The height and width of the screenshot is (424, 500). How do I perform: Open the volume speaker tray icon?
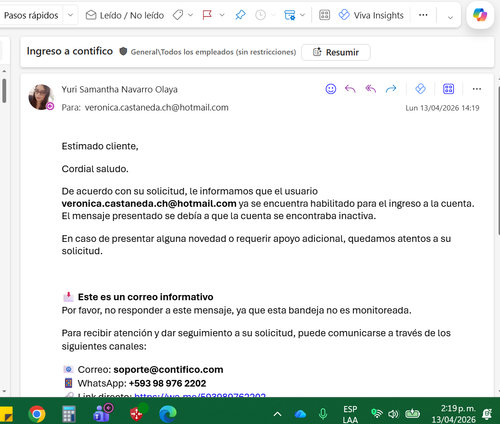click(x=393, y=414)
